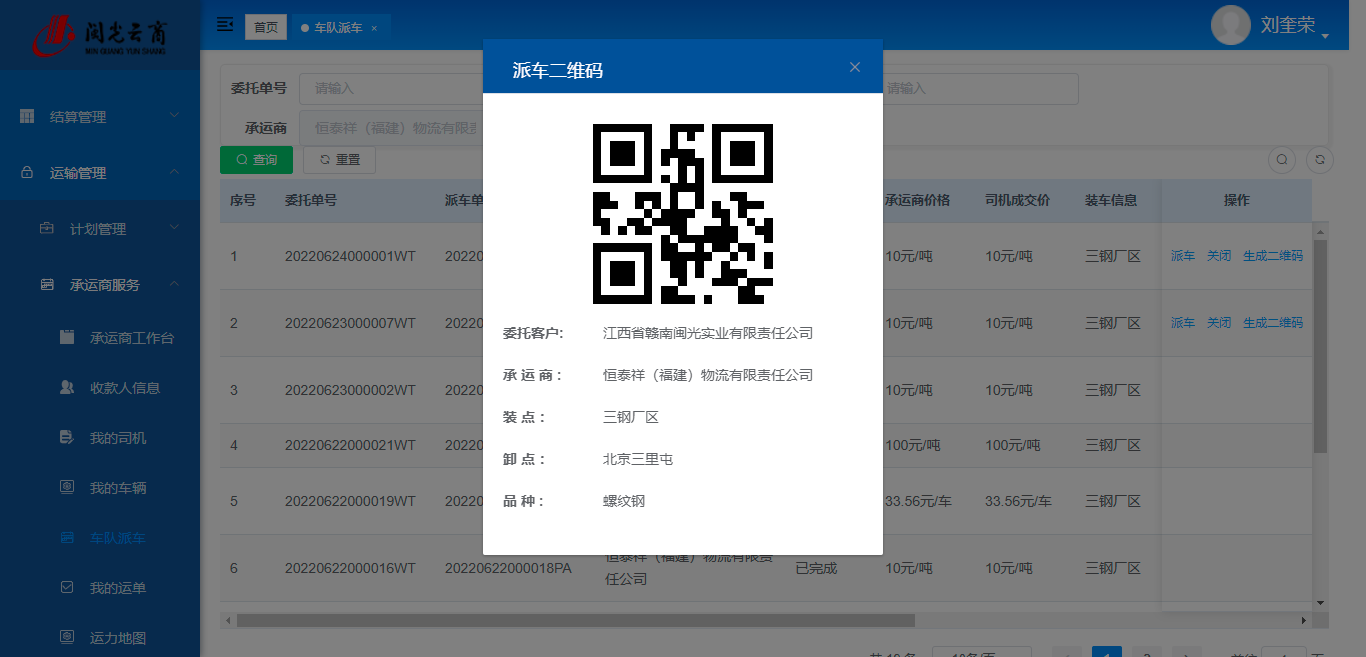Close the 车队派车 tab

point(374,28)
